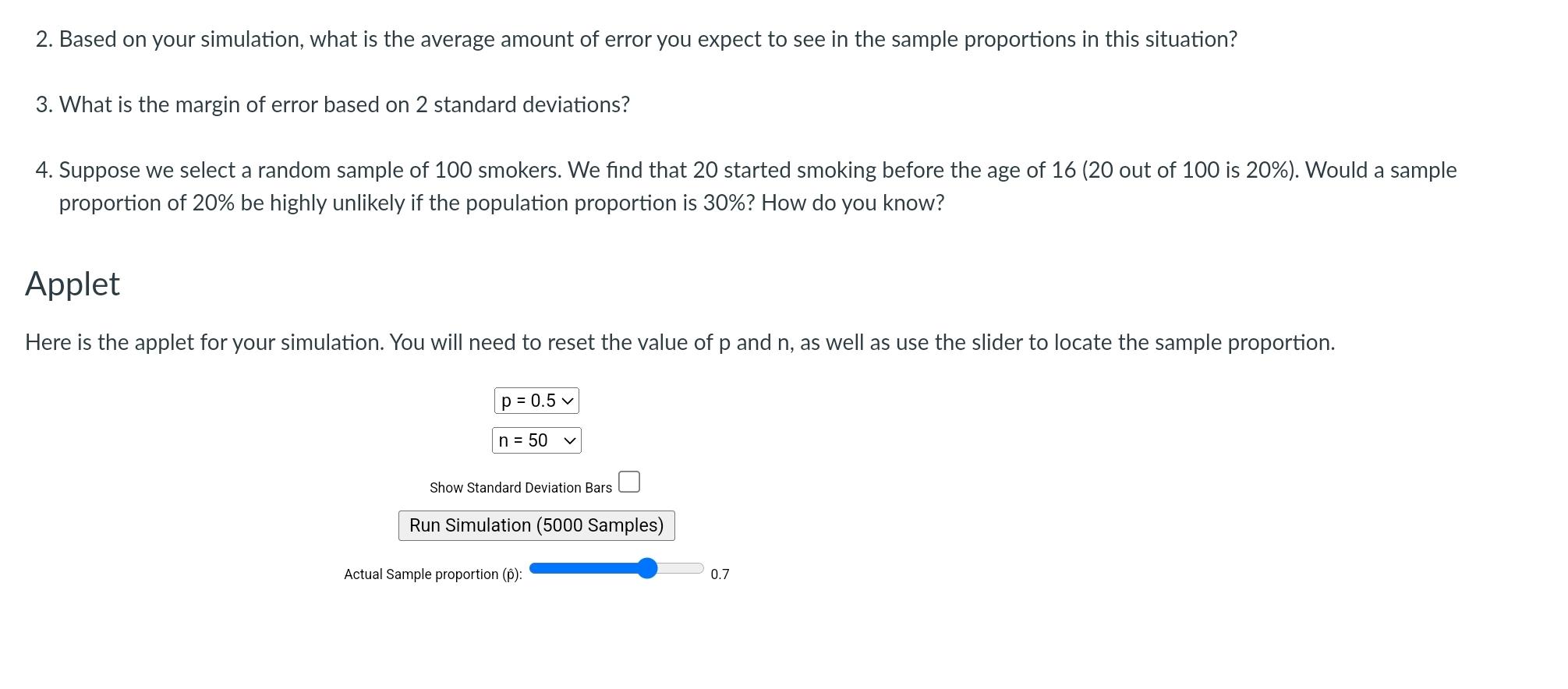Select the p = 0.5 combo box

tap(536, 401)
